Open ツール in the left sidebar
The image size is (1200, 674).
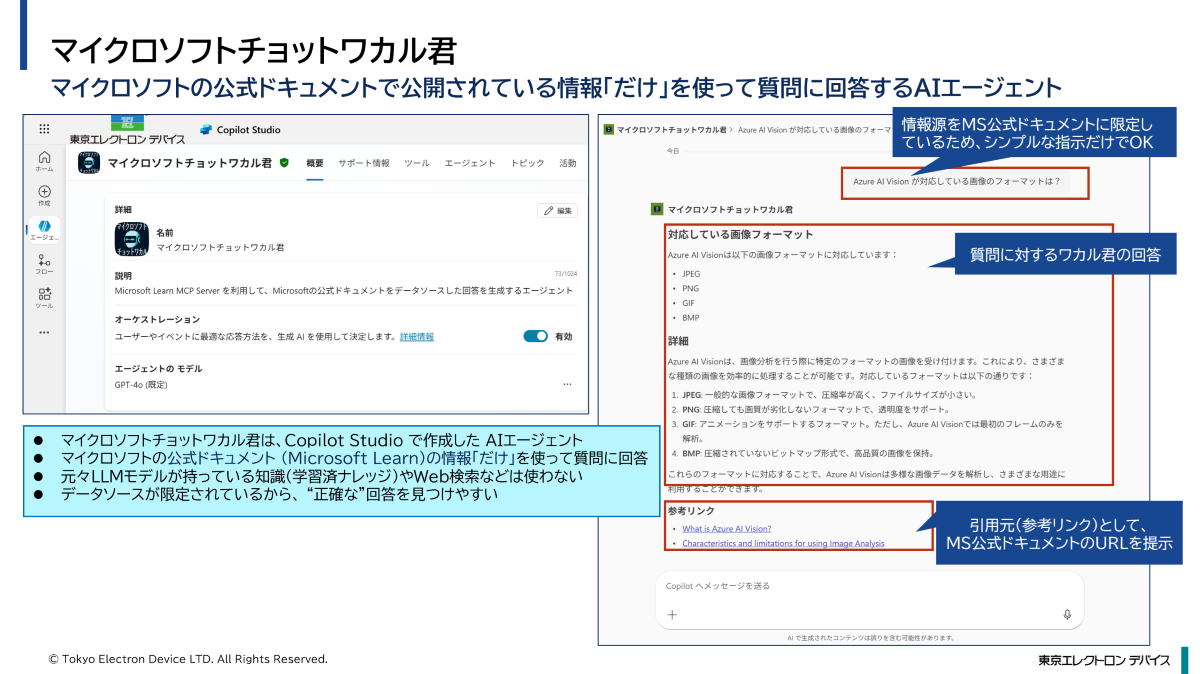(x=44, y=298)
